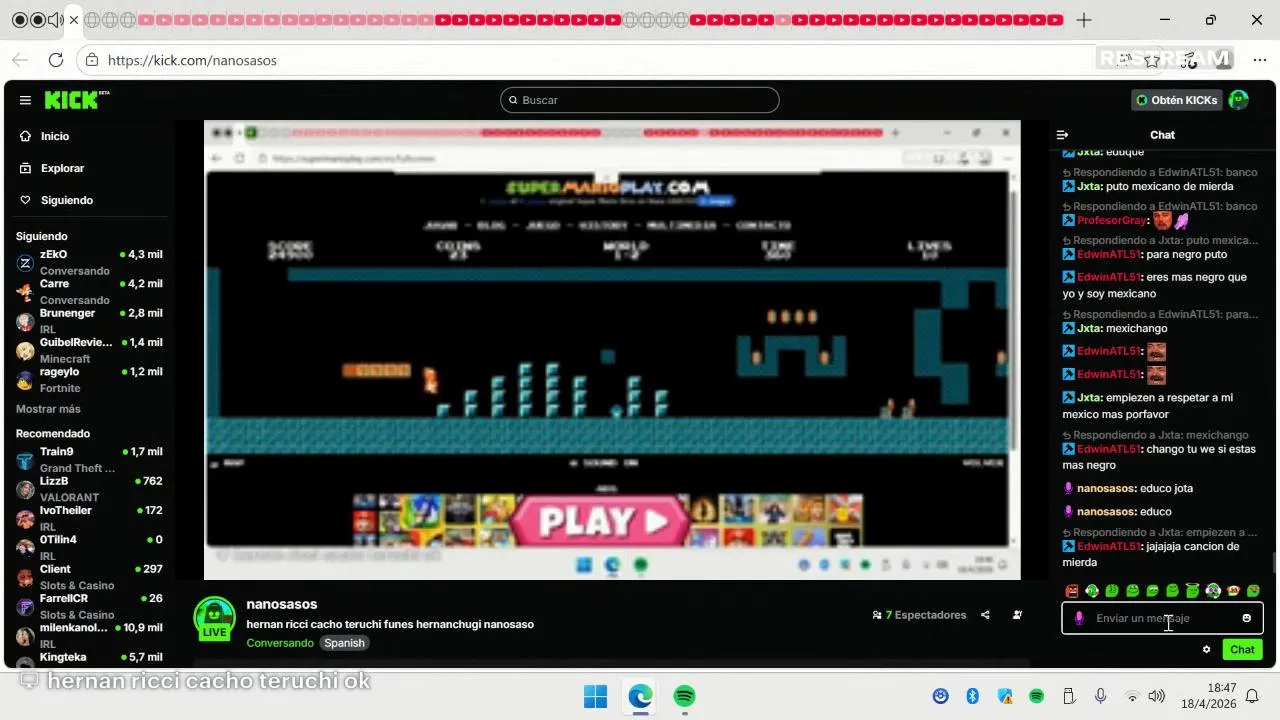Viewport: 1280px width, 720px height.
Task: Open the Conversando category link under title
Action: 280,643
